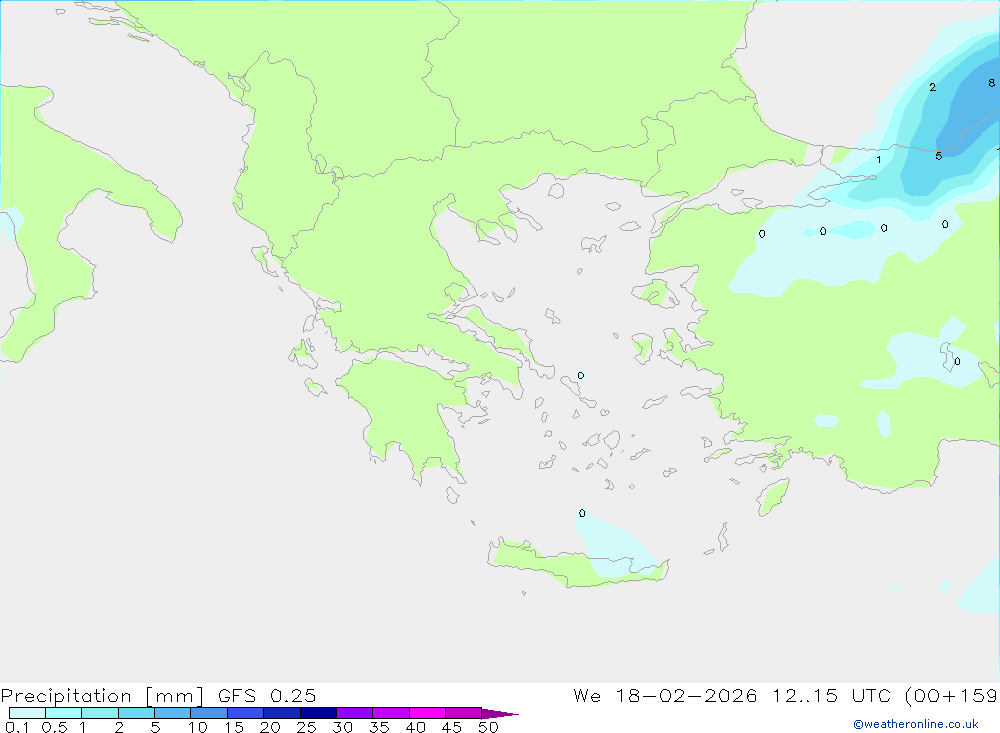Click the "50" legend scale label
1000x733 pixels.
(488, 727)
